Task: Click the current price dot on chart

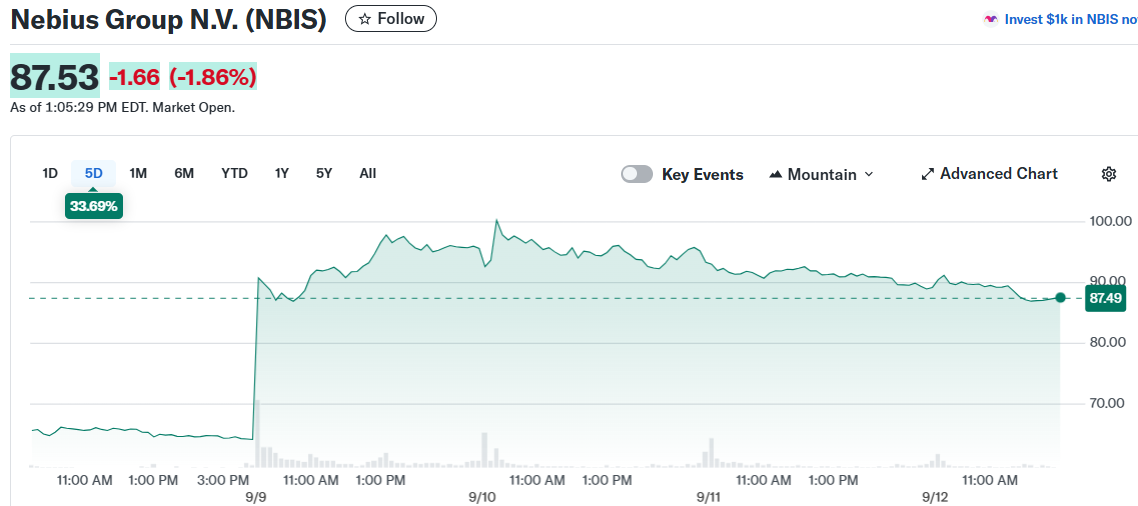Action: [1060, 297]
